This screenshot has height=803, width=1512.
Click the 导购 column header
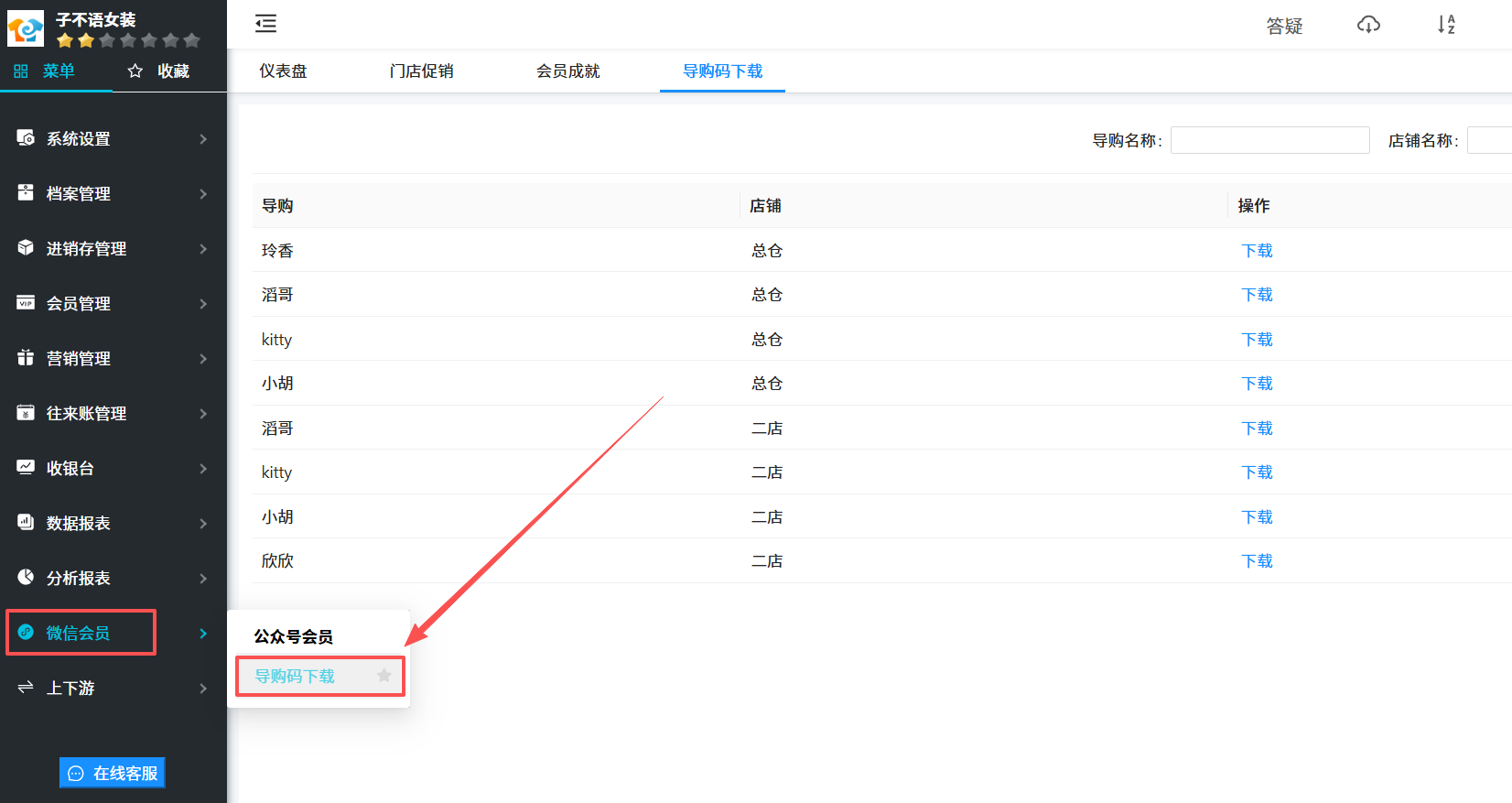click(277, 205)
